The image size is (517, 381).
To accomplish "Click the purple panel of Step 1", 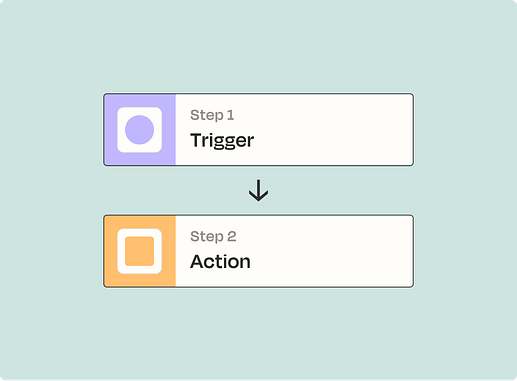I will [140, 130].
